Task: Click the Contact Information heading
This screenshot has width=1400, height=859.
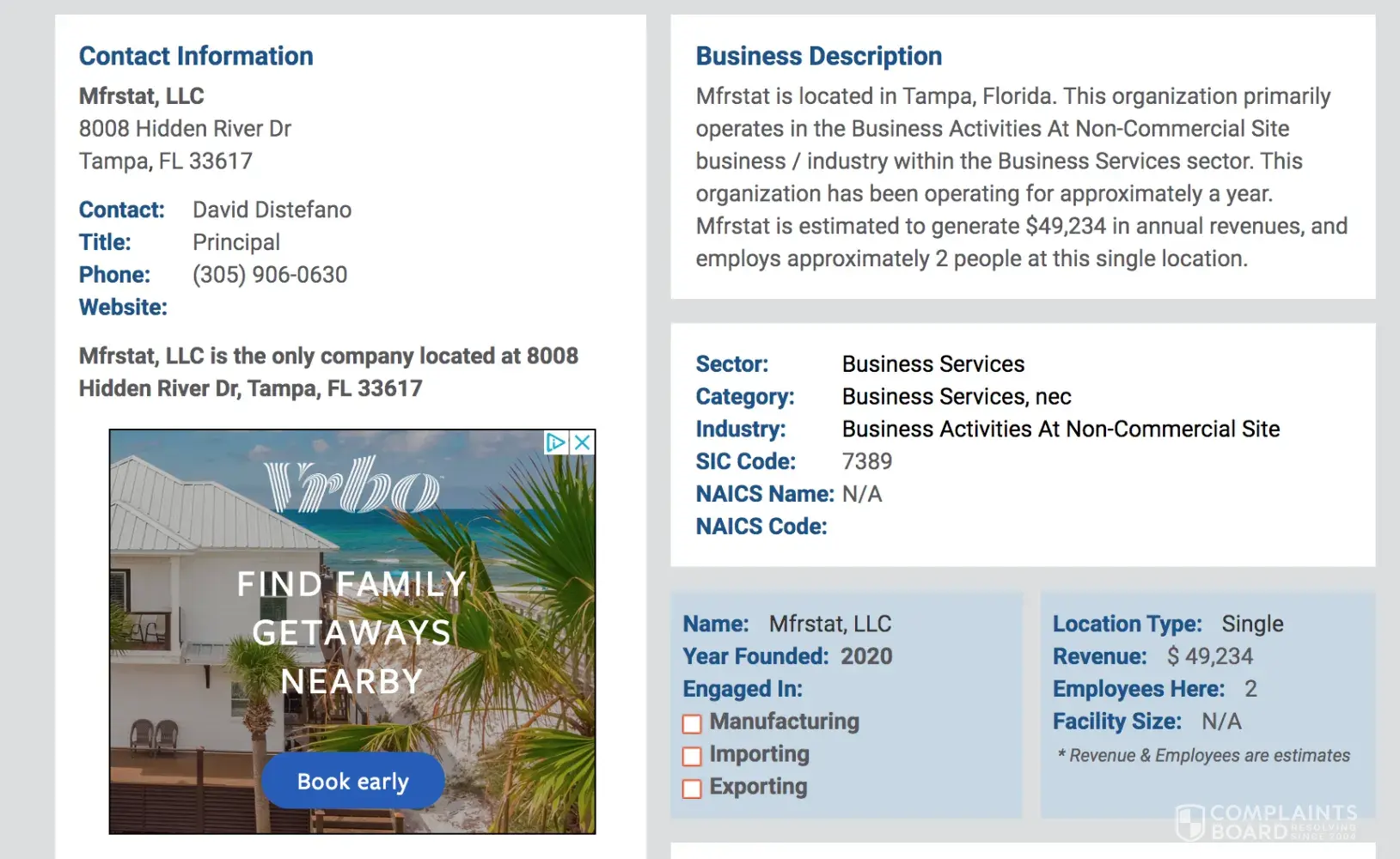Action: 196,57
